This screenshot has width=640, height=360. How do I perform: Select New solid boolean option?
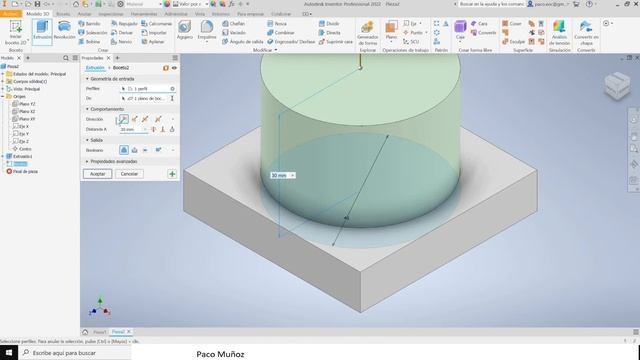(x=158, y=150)
